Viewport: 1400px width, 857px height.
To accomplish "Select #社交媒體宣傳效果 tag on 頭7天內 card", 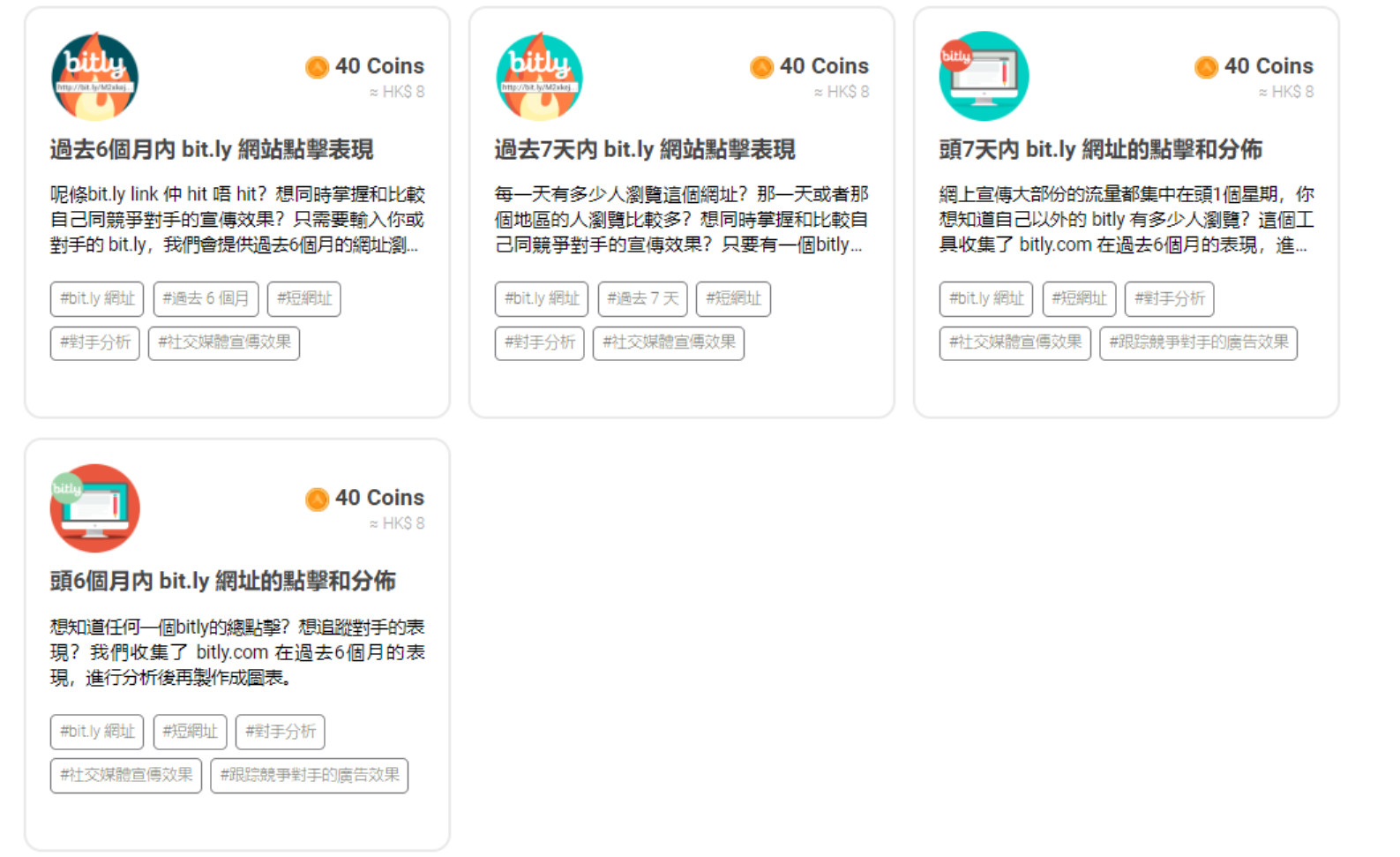I will coord(1015,343).
